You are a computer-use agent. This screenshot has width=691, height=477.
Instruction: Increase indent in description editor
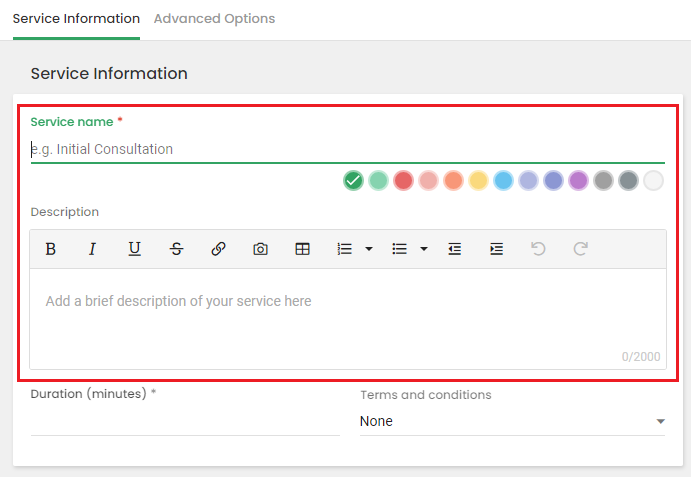pyautogui.click(x=496, y=249)
